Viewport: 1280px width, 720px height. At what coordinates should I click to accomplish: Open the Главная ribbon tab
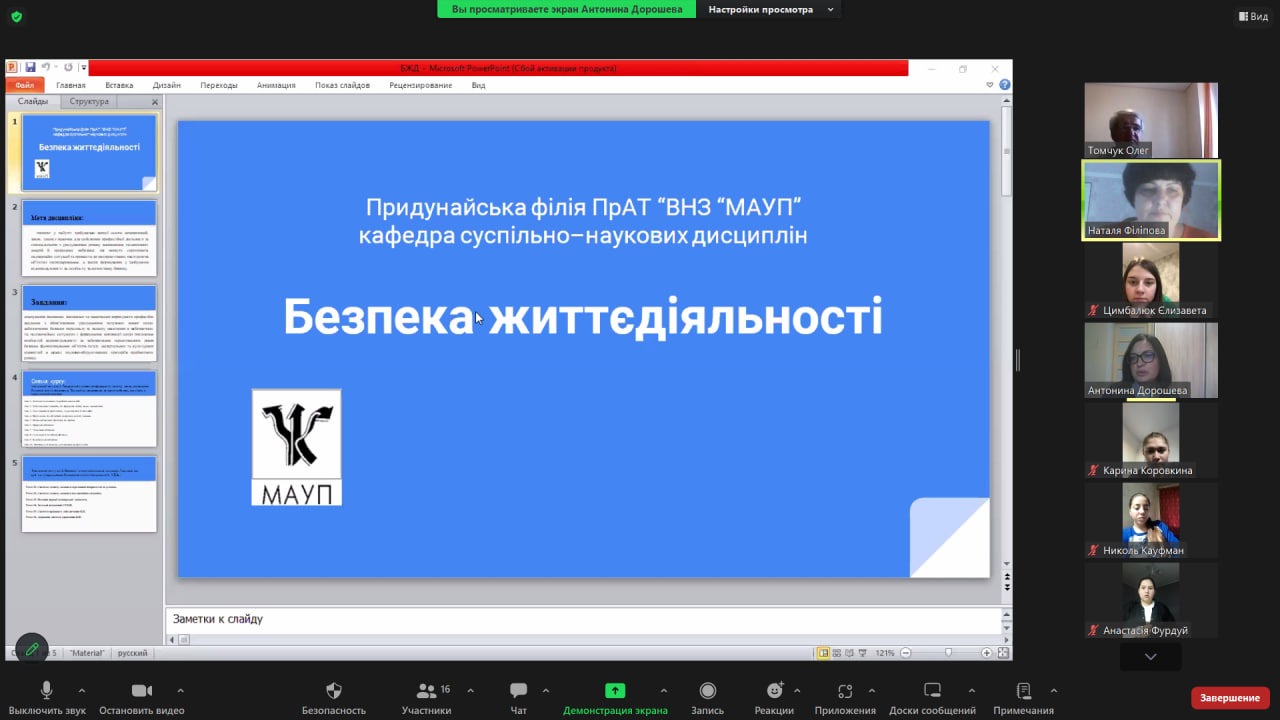point(71,85)
